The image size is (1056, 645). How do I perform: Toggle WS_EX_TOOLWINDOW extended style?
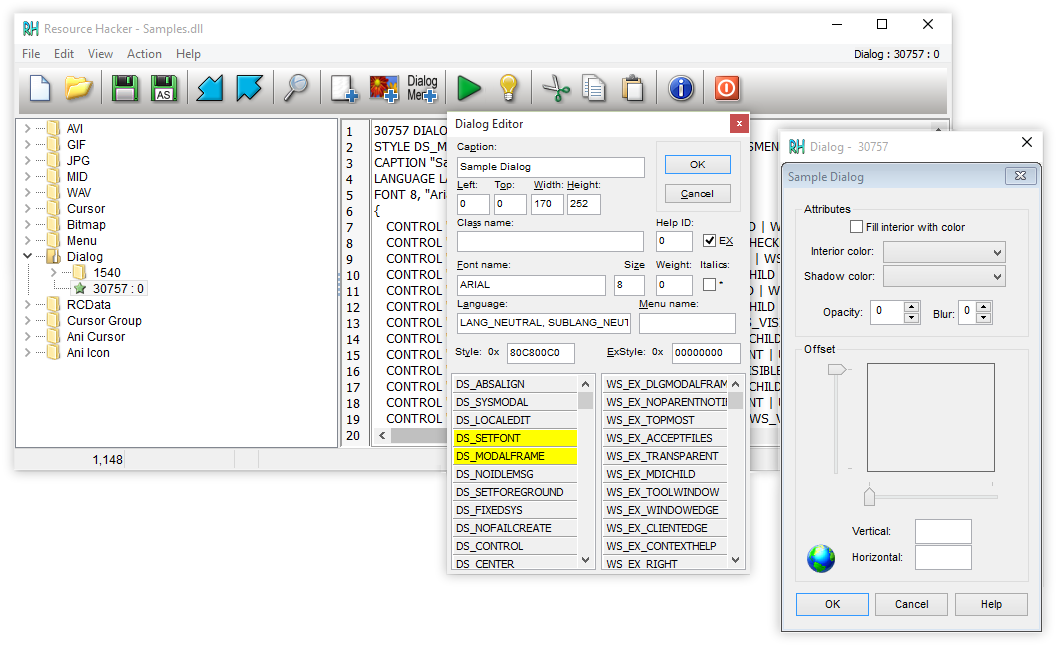click(x=665, y=492)
